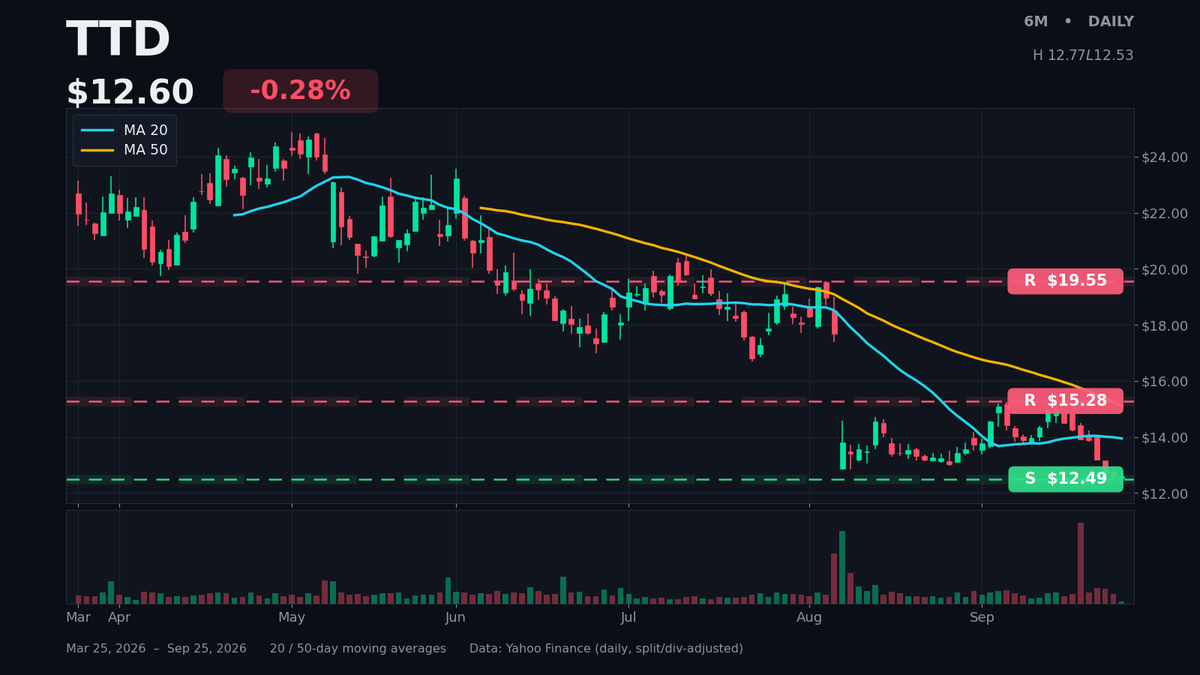
Task: Click the $24.00 price axis label
Action: pos(1164,158)
